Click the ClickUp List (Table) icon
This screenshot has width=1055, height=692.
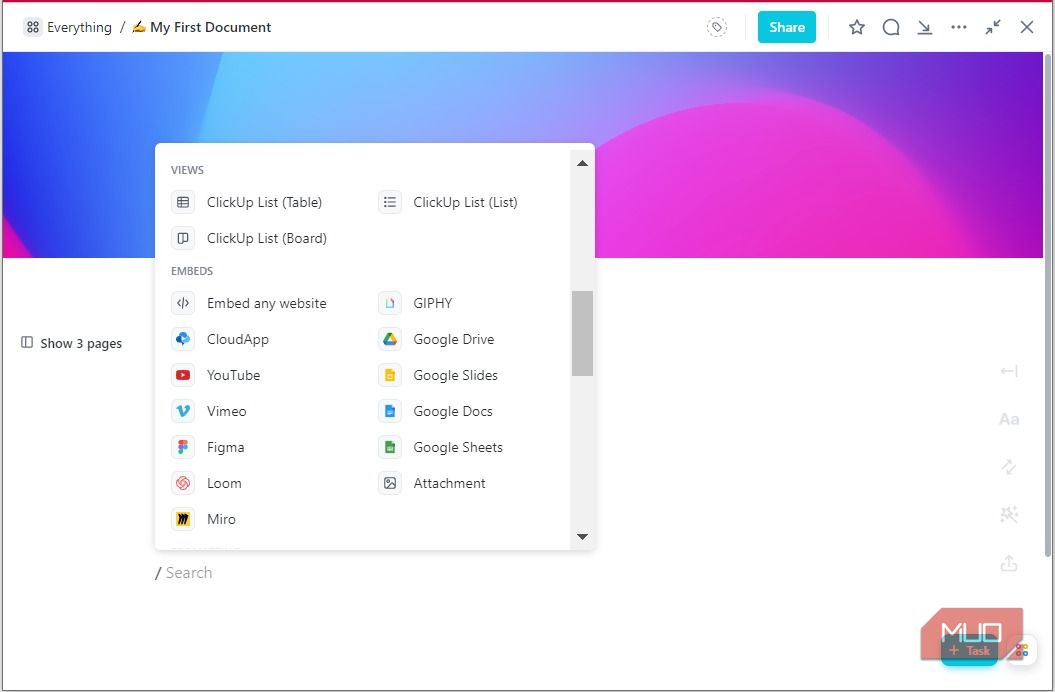[x=182, y=202]
